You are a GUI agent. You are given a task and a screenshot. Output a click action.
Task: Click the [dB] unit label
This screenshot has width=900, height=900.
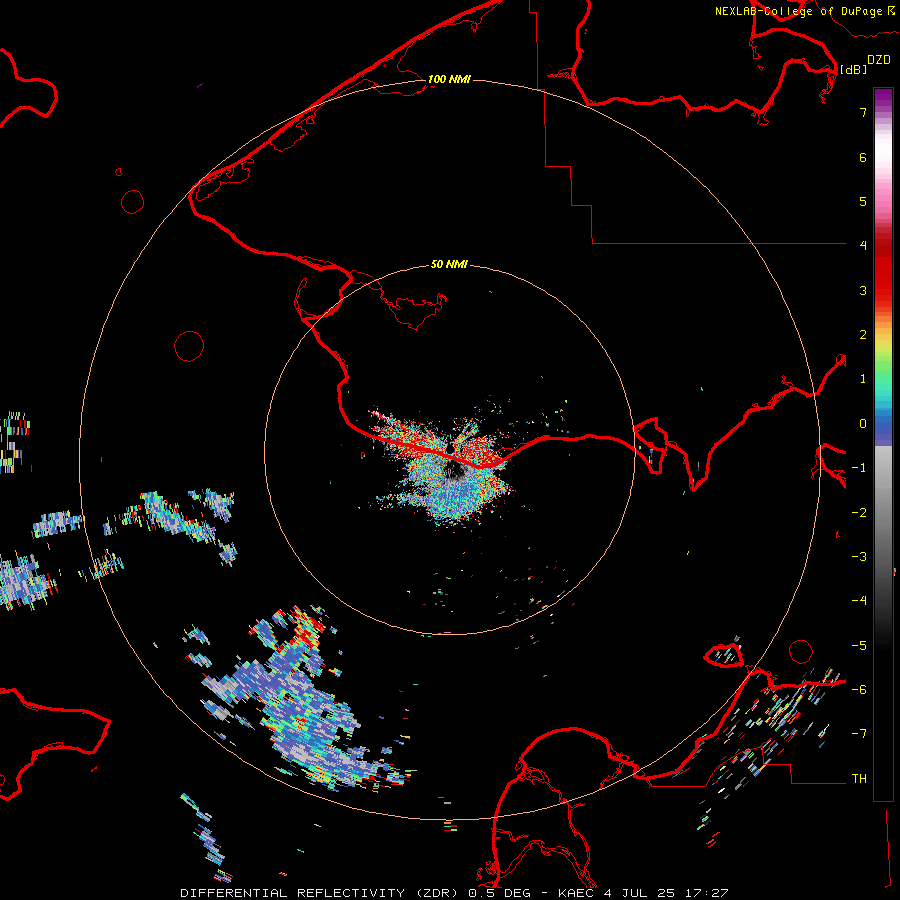pos(853,69)
